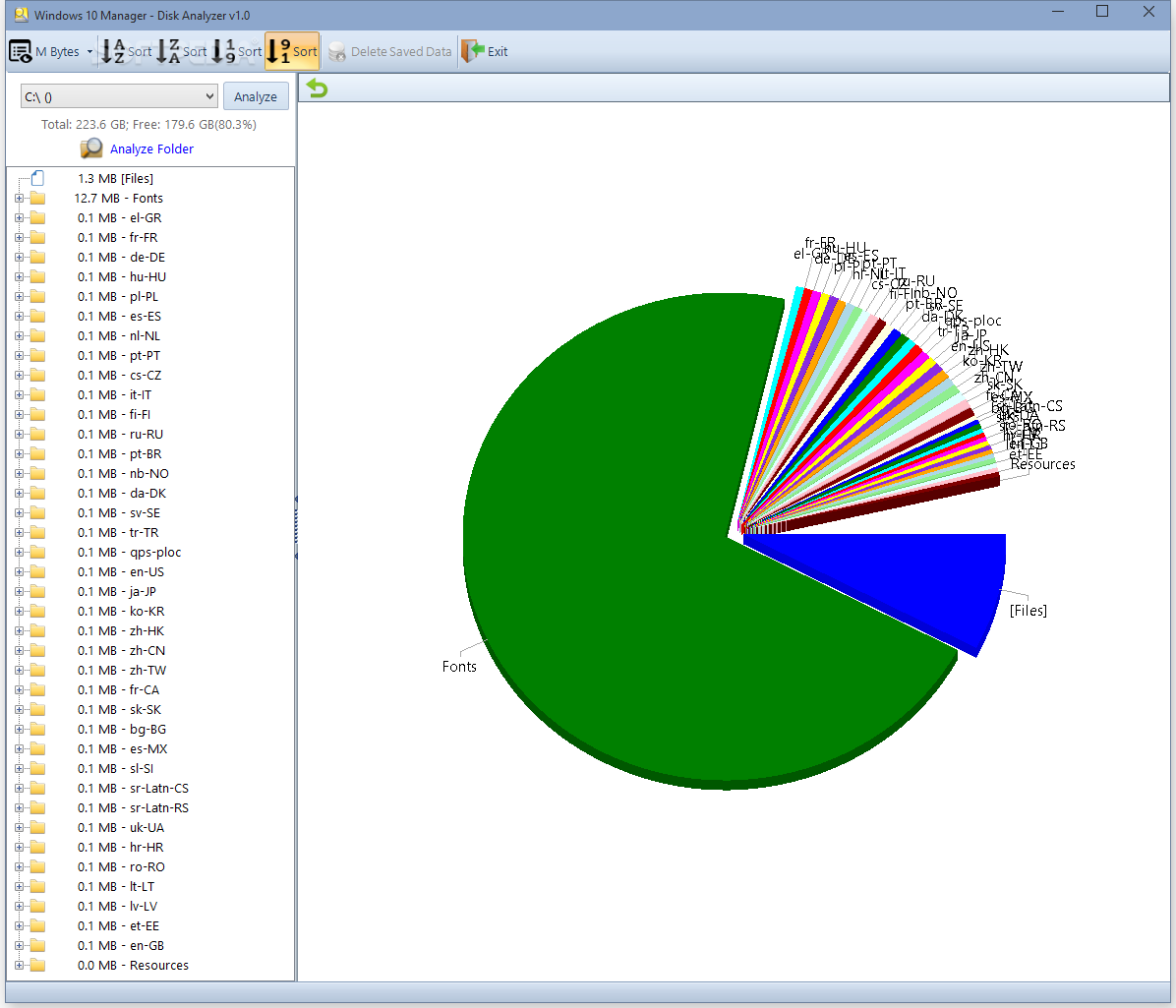Select '0.1 MB - sv-SE' row
The image size is (1176, 1008).
point(119,513)
